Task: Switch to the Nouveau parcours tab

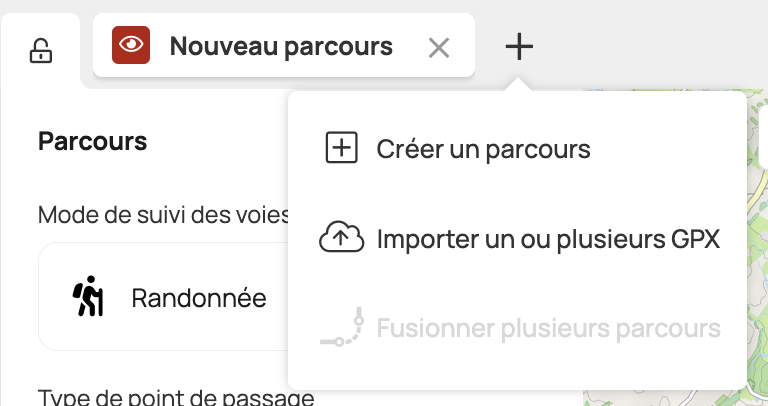Action: [280, 46]
